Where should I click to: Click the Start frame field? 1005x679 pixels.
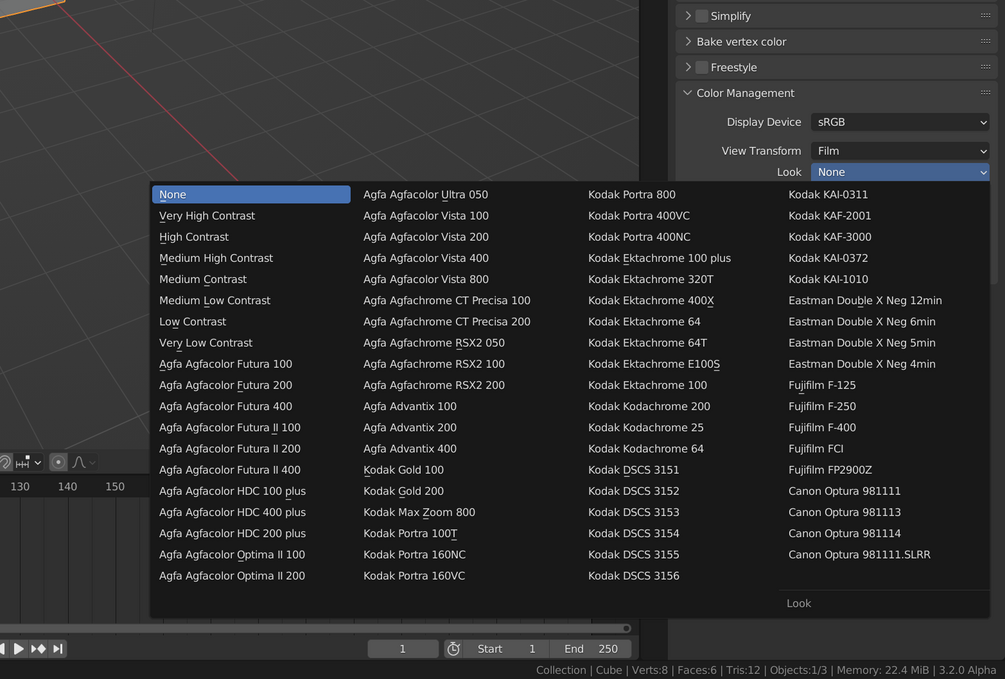pyautogui.click(x=506, y=649)
